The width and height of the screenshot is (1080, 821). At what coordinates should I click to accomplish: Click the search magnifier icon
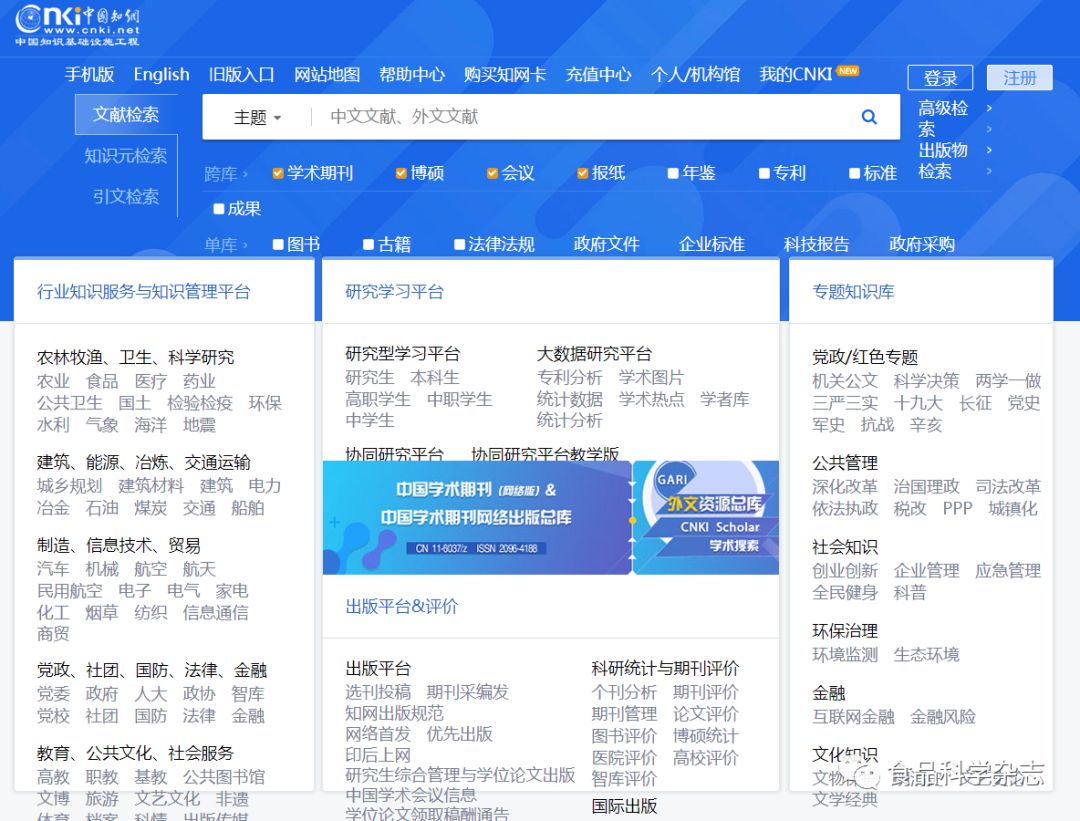(868, 117)
